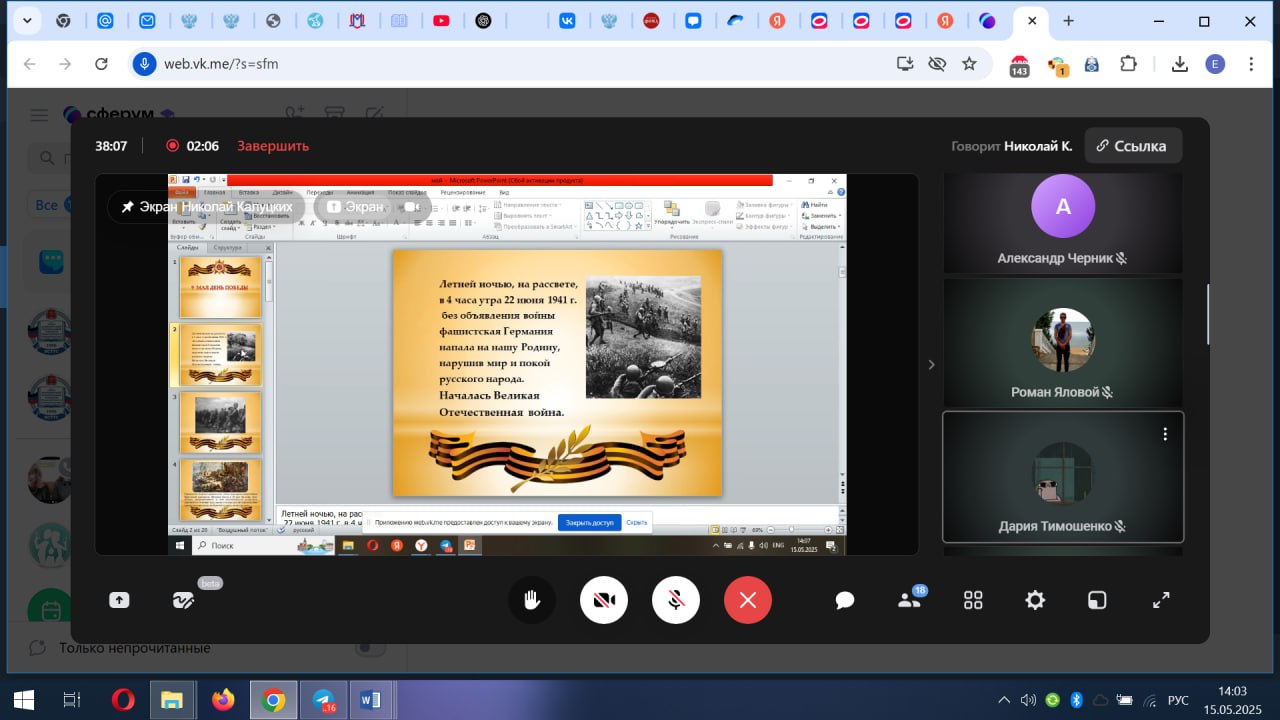Copy the call link via Ссылка

[1132, 146]
